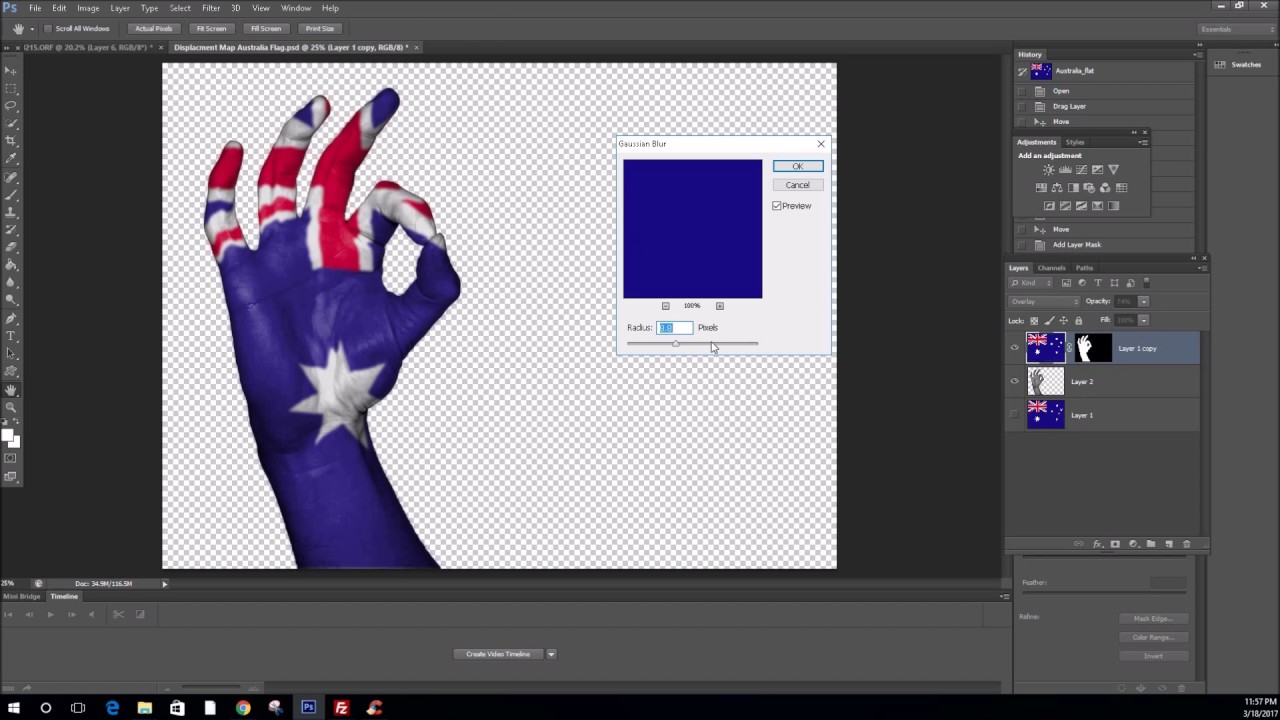
Task: Toggle history brush source for Open state
Action: coord(1022,91)
